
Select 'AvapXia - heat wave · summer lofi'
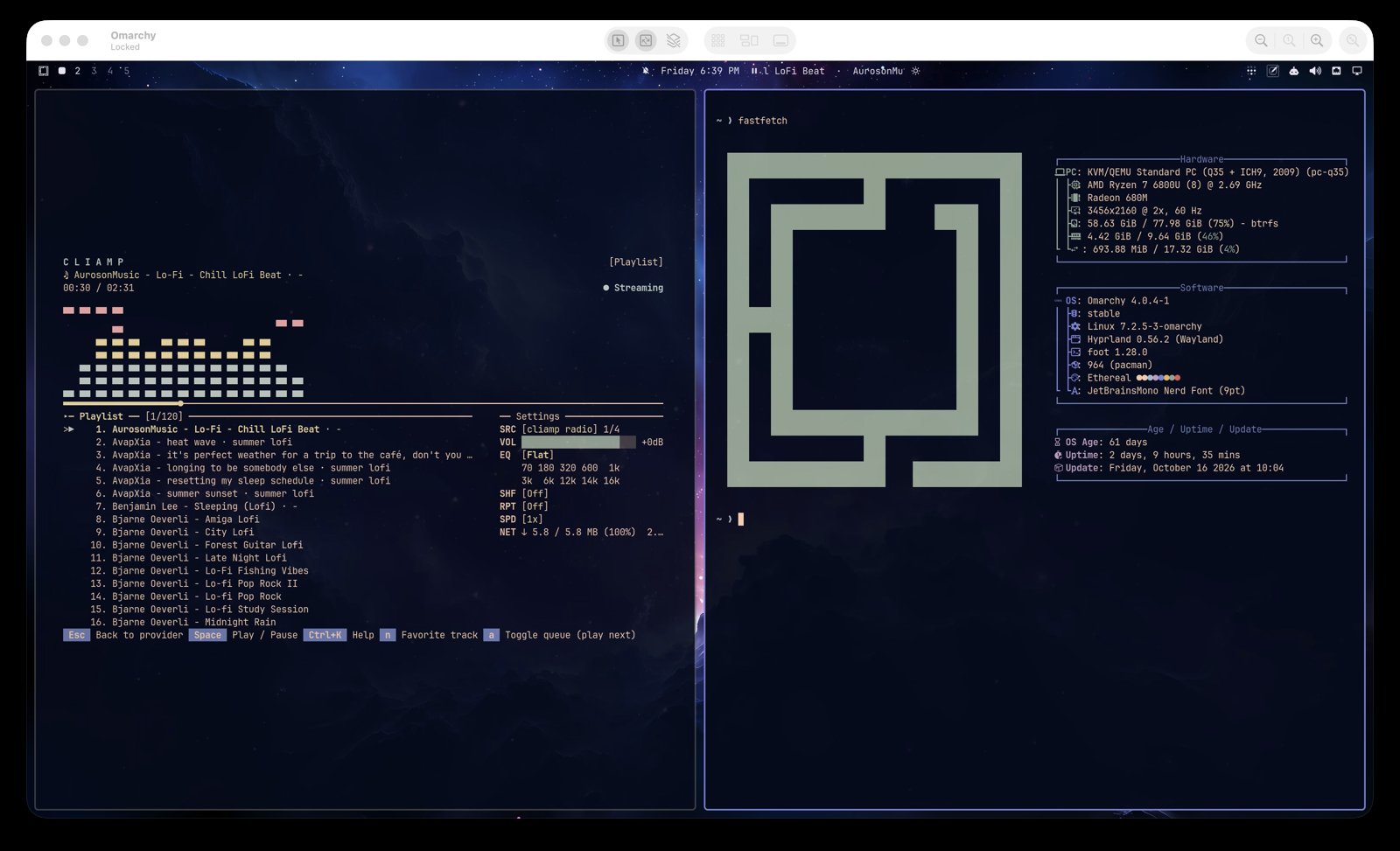[193, 443]
